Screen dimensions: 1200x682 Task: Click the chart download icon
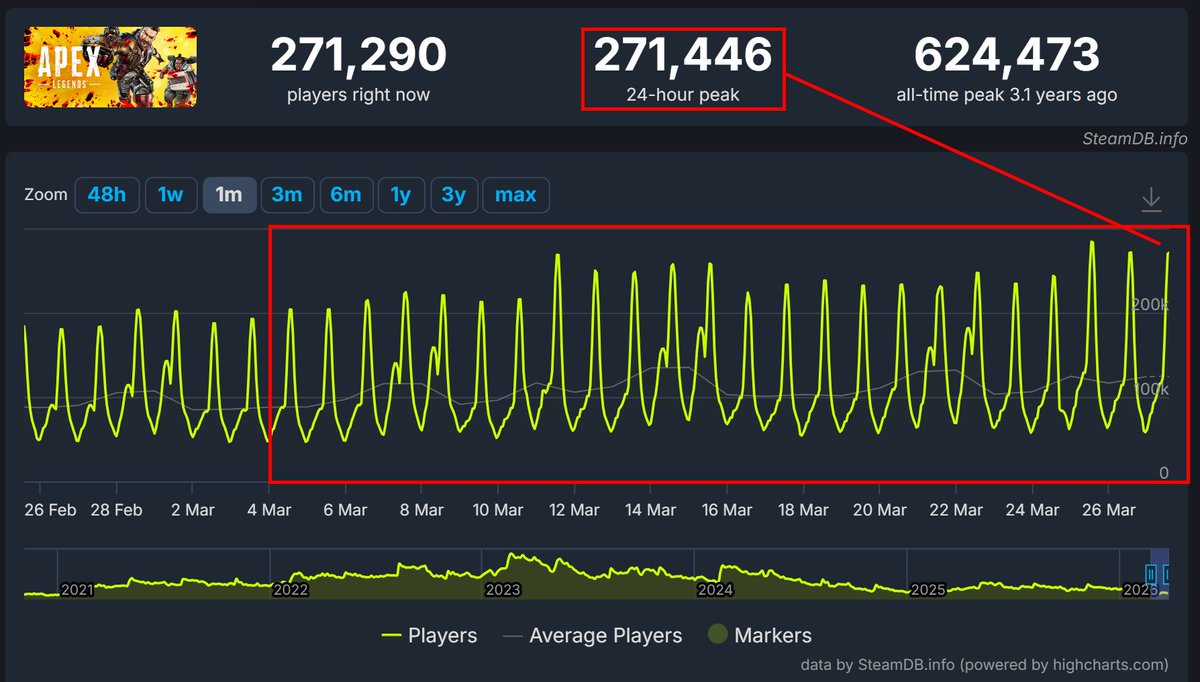pos(1152,199)
